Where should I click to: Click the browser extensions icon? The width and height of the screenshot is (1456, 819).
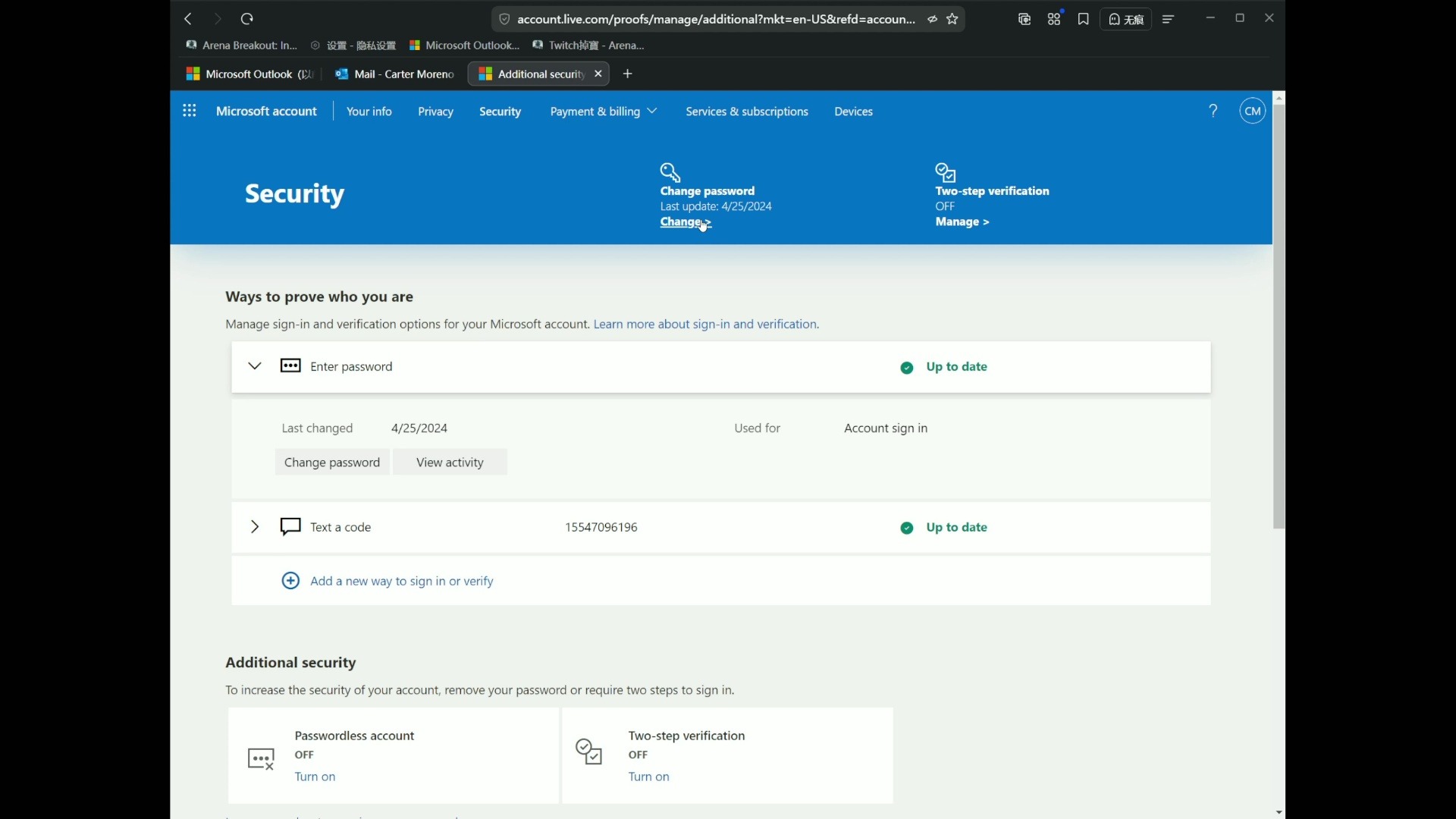tap(1054, 20)
